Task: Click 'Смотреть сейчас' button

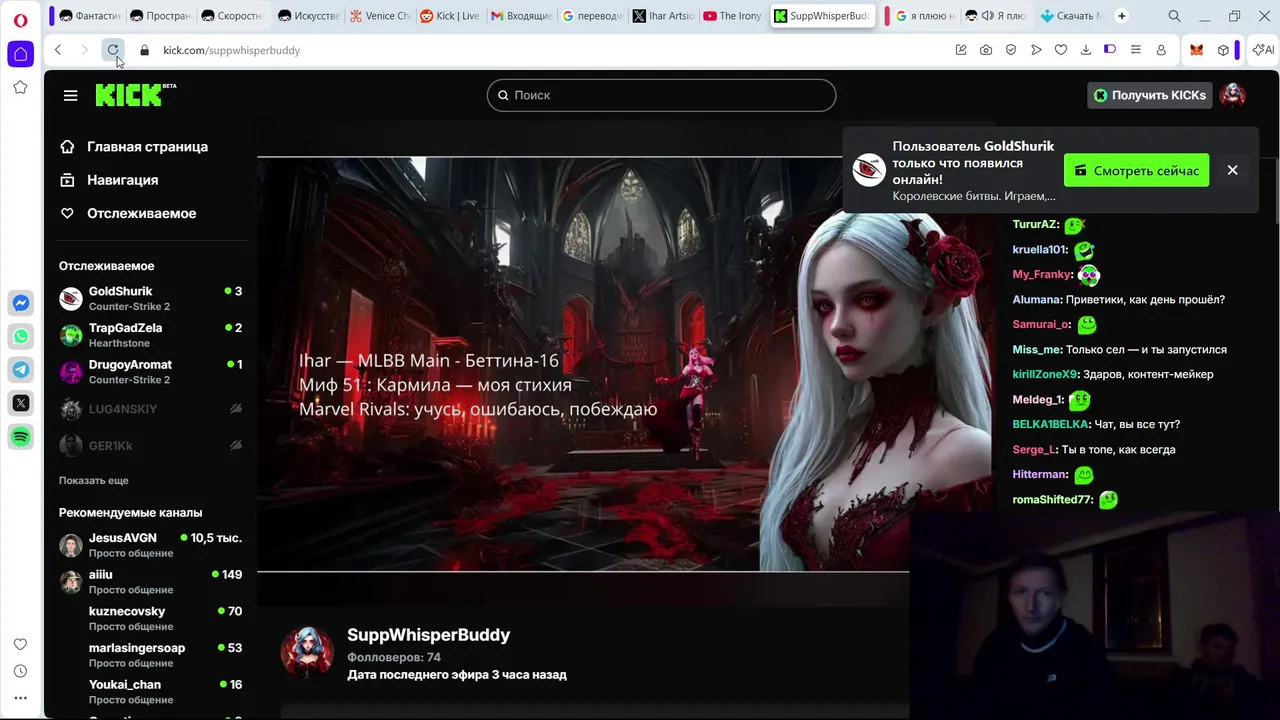Action: coord(1136,171)
